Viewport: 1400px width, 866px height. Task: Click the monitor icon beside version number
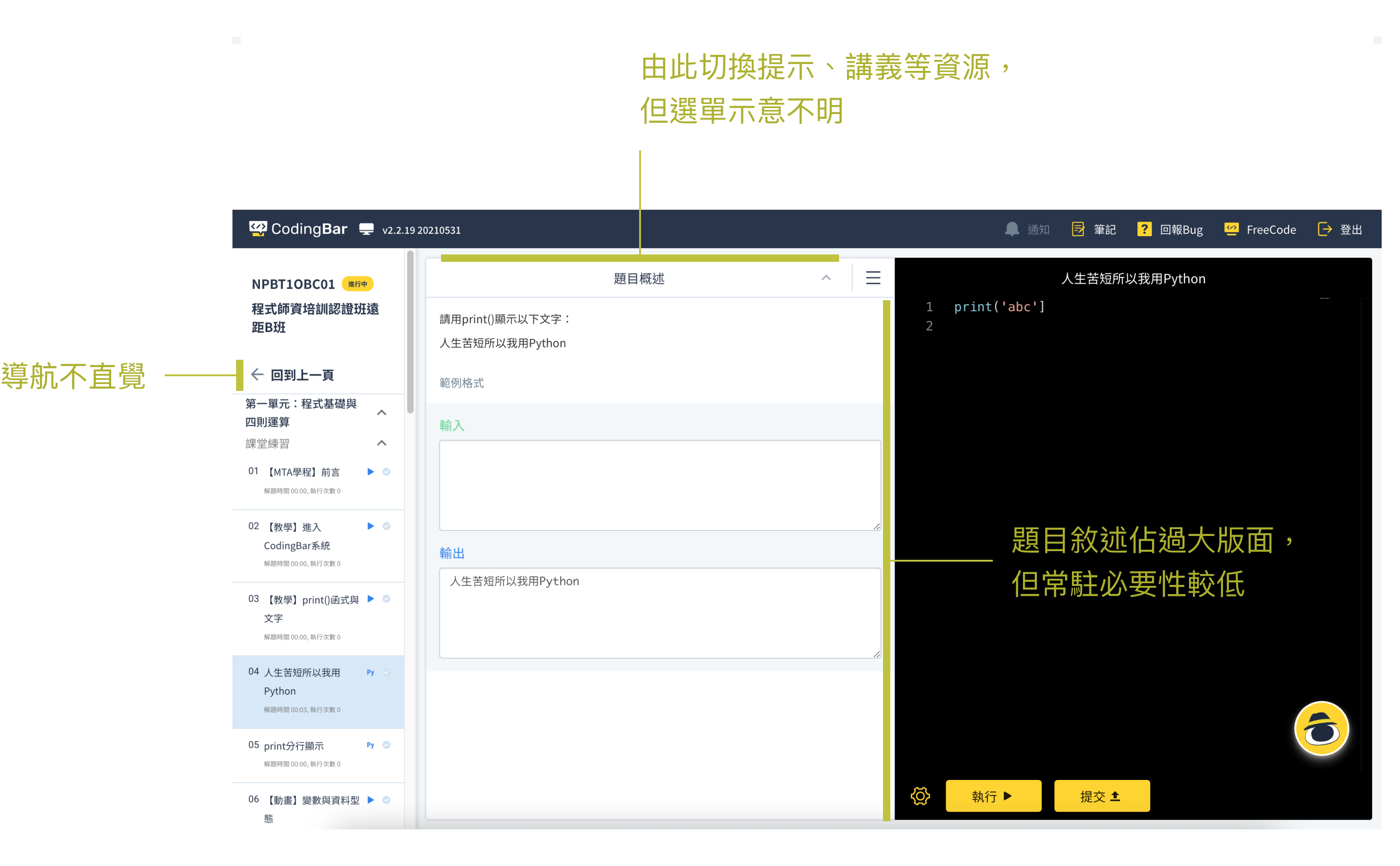(x=366, y=229)
